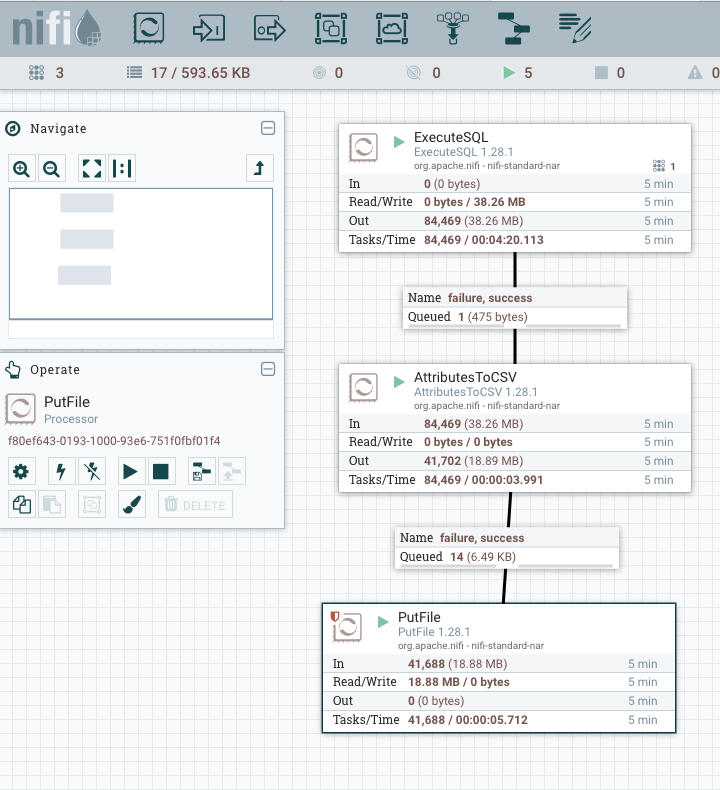Image resolution: width=720 pixels, height=790 pixels.
Task: Open PutFile configuration with gear icon
Action: [x=21, y=472]
